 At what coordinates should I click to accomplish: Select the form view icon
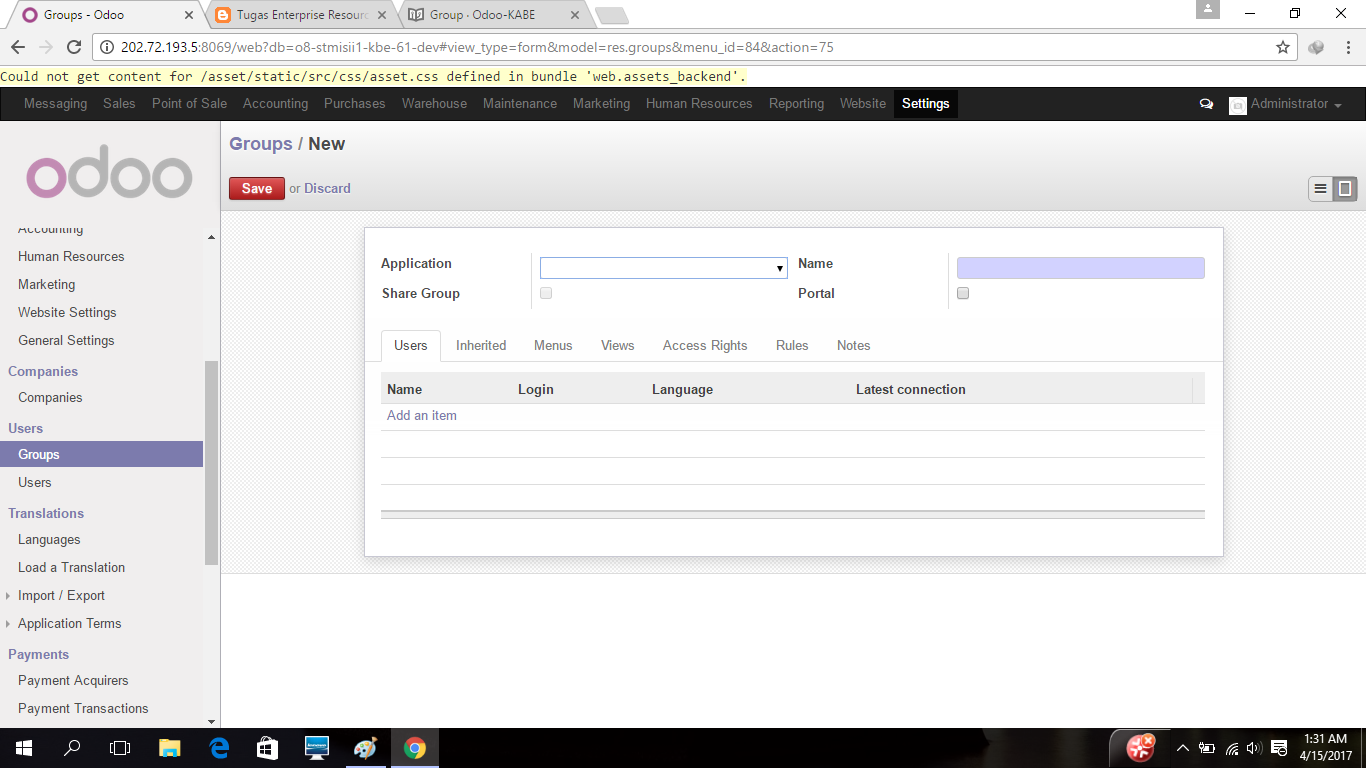pos(1343,188)
